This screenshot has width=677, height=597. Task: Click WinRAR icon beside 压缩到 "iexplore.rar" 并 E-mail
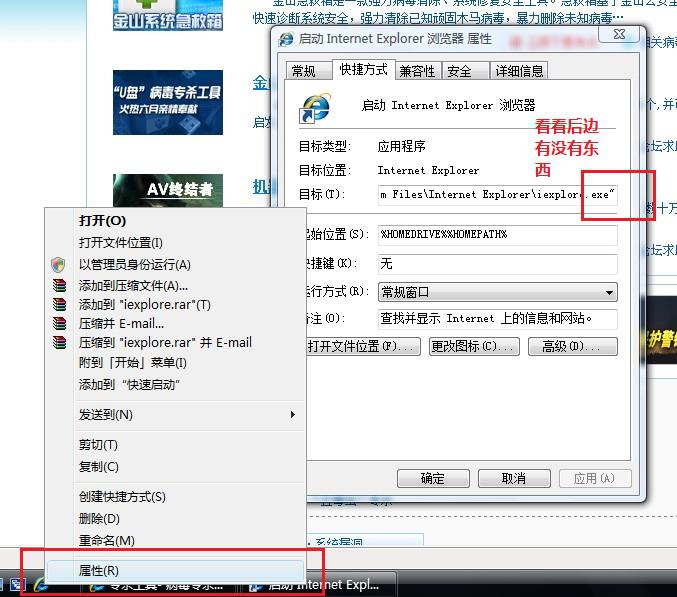click(59, 342)
